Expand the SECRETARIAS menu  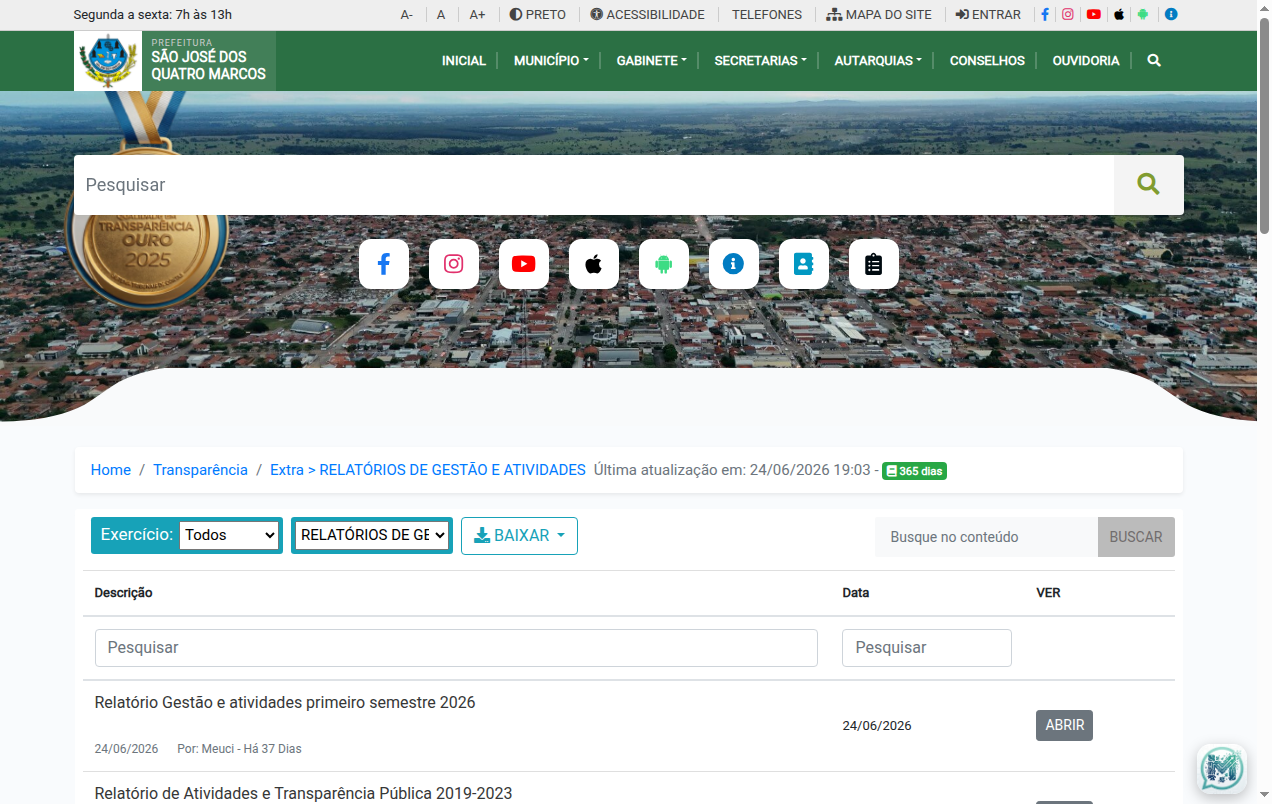(x=760, y=61)
